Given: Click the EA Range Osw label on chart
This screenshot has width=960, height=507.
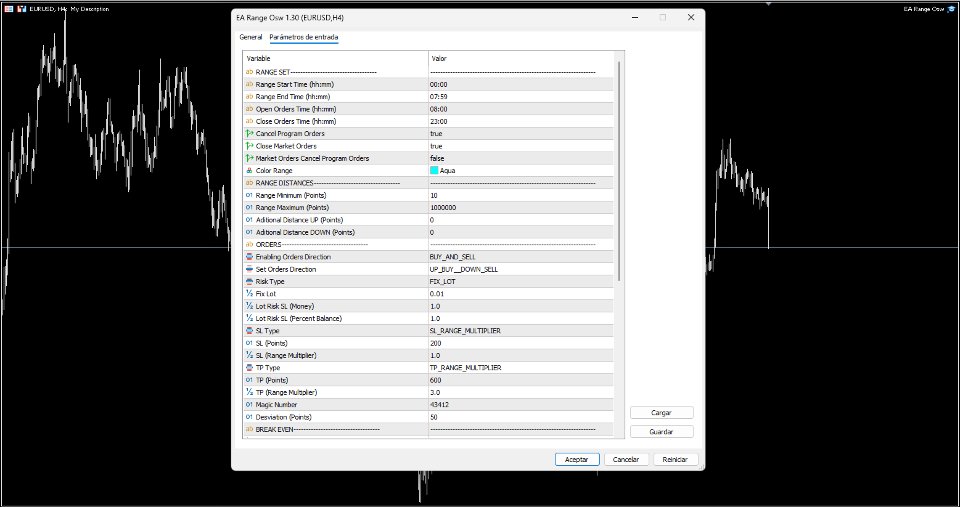Looking at the screenshot, I should click(924, 9).
